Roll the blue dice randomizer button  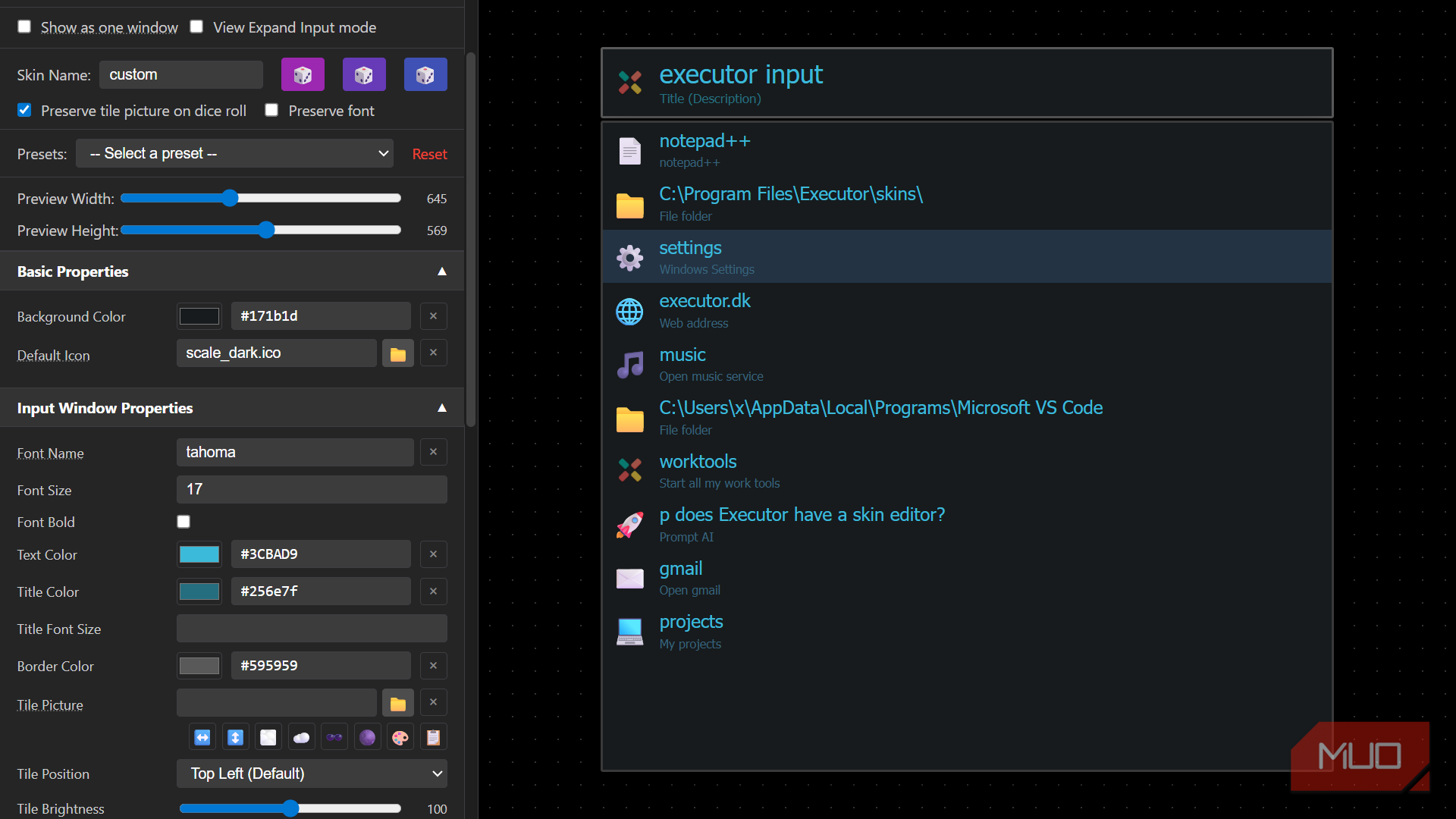click(425, 74)
